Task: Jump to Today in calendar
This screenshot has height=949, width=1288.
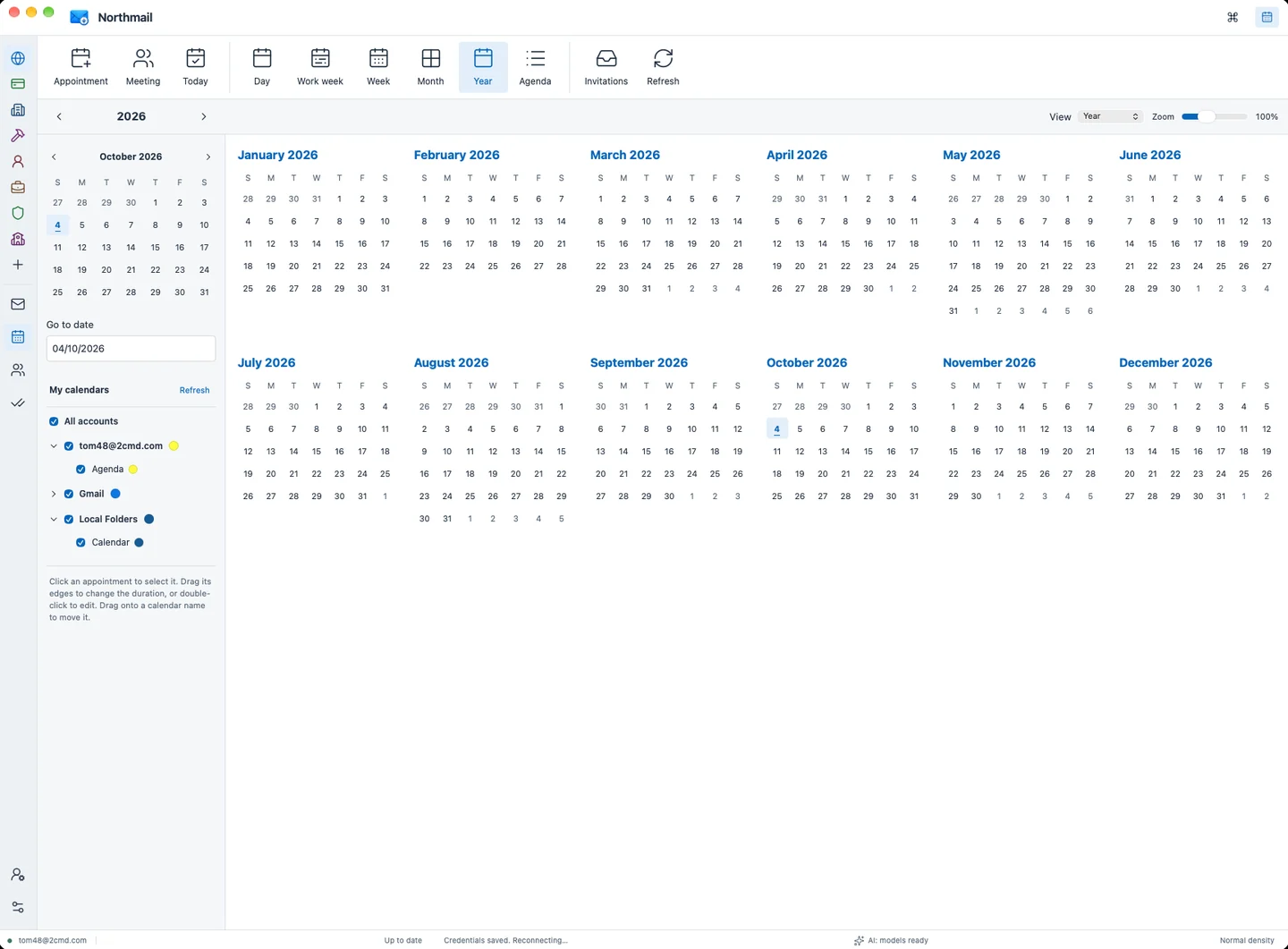Action: (x=195, y=67)
